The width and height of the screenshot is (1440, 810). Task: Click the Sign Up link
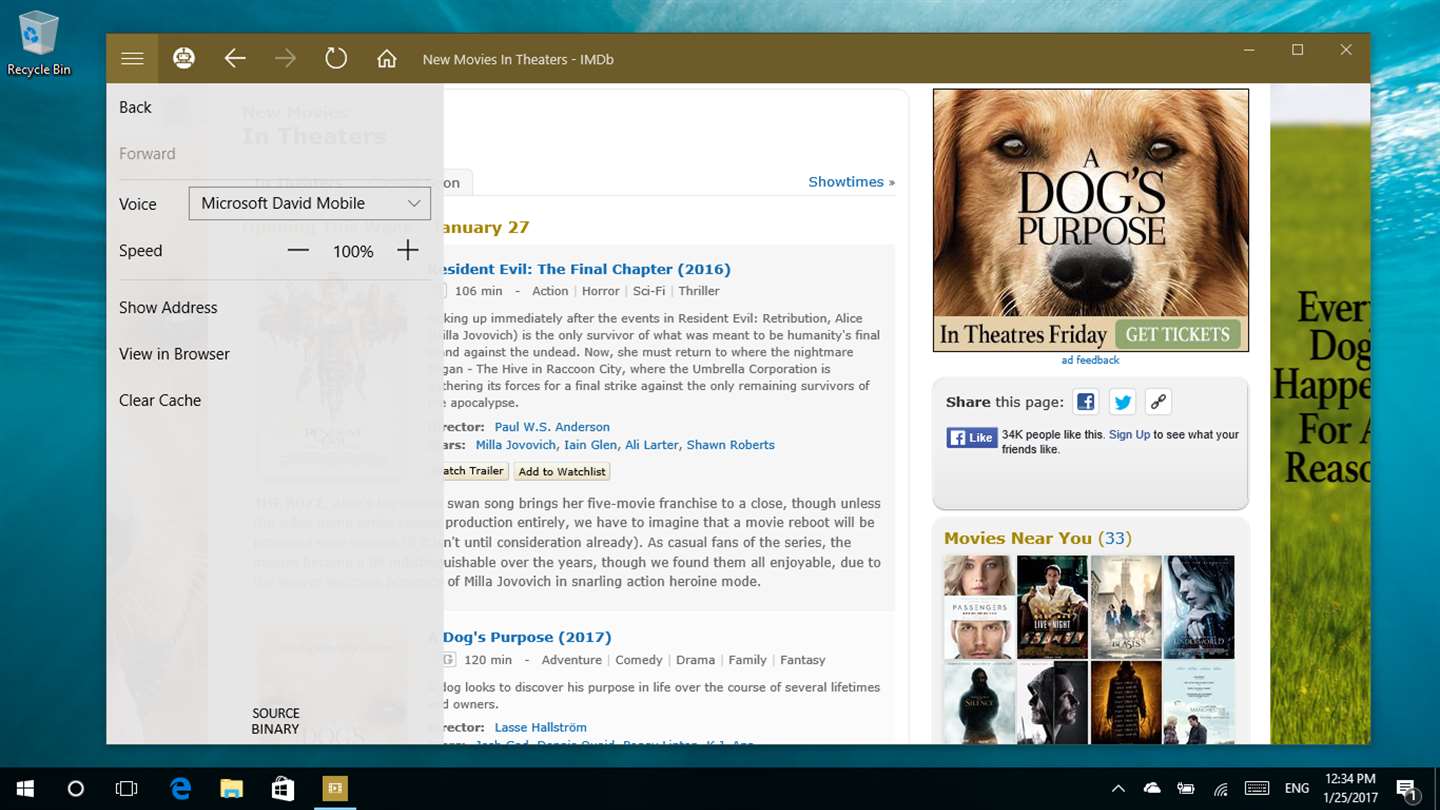coord(1129,435)
